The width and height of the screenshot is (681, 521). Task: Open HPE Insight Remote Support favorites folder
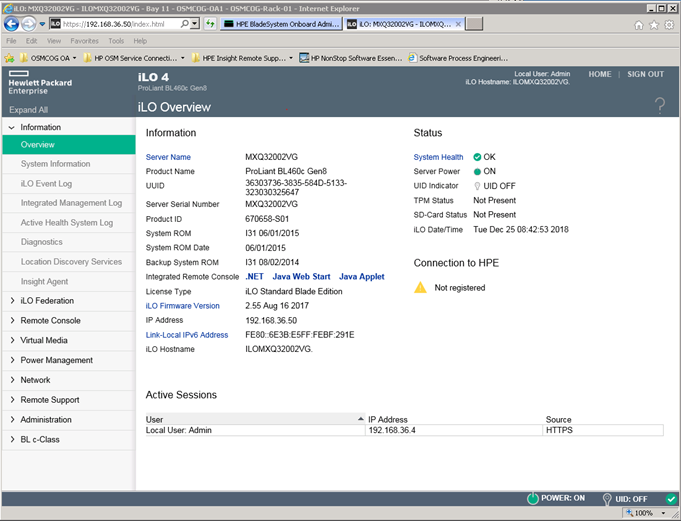pyautogui.click(x=242, y=58)
